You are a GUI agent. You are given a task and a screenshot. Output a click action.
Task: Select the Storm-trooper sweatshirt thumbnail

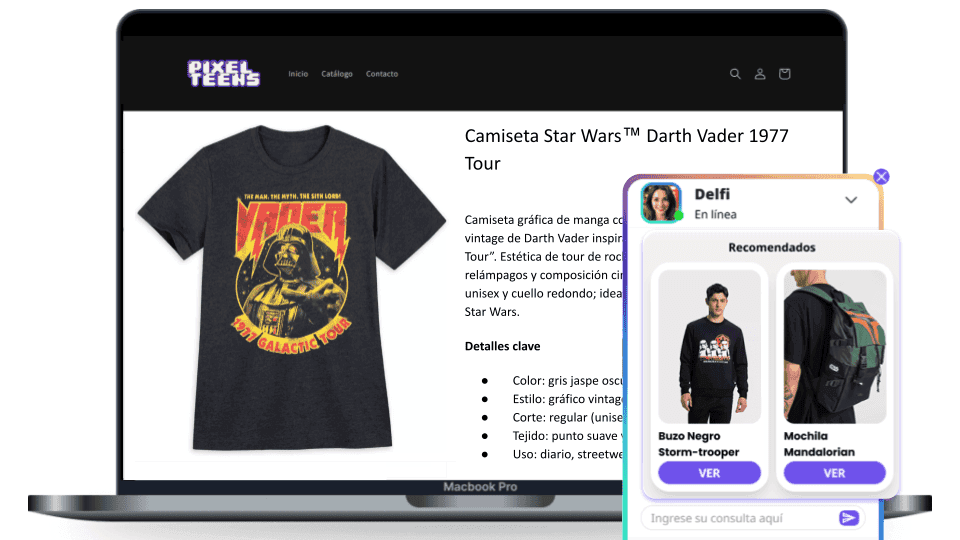click(710, 347)
